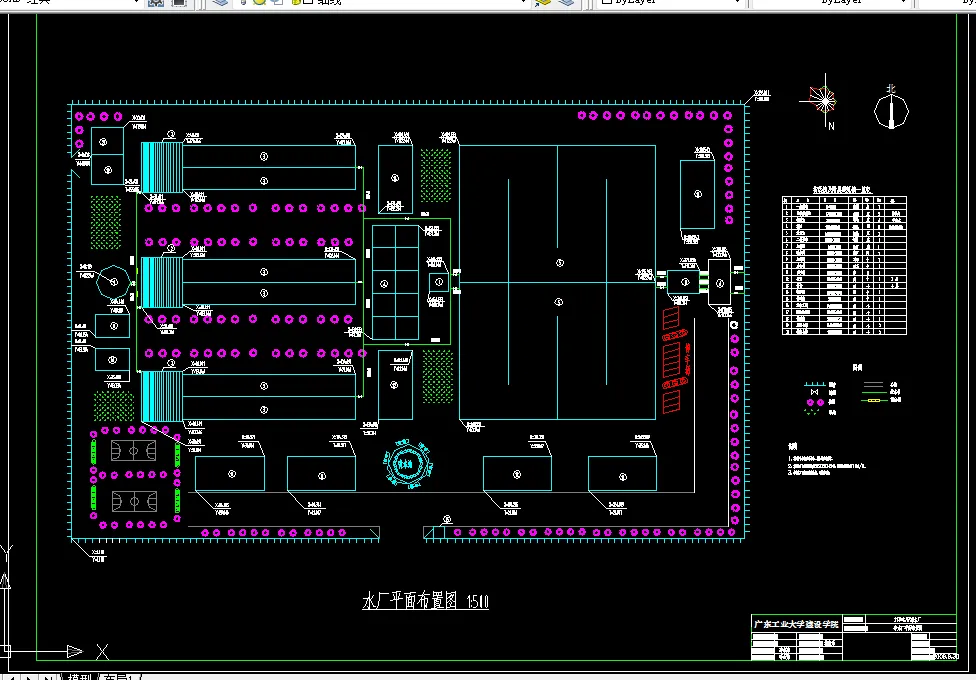976x680 pixels.
Task: Expand the layer name dropdown list
Action: 523,2
